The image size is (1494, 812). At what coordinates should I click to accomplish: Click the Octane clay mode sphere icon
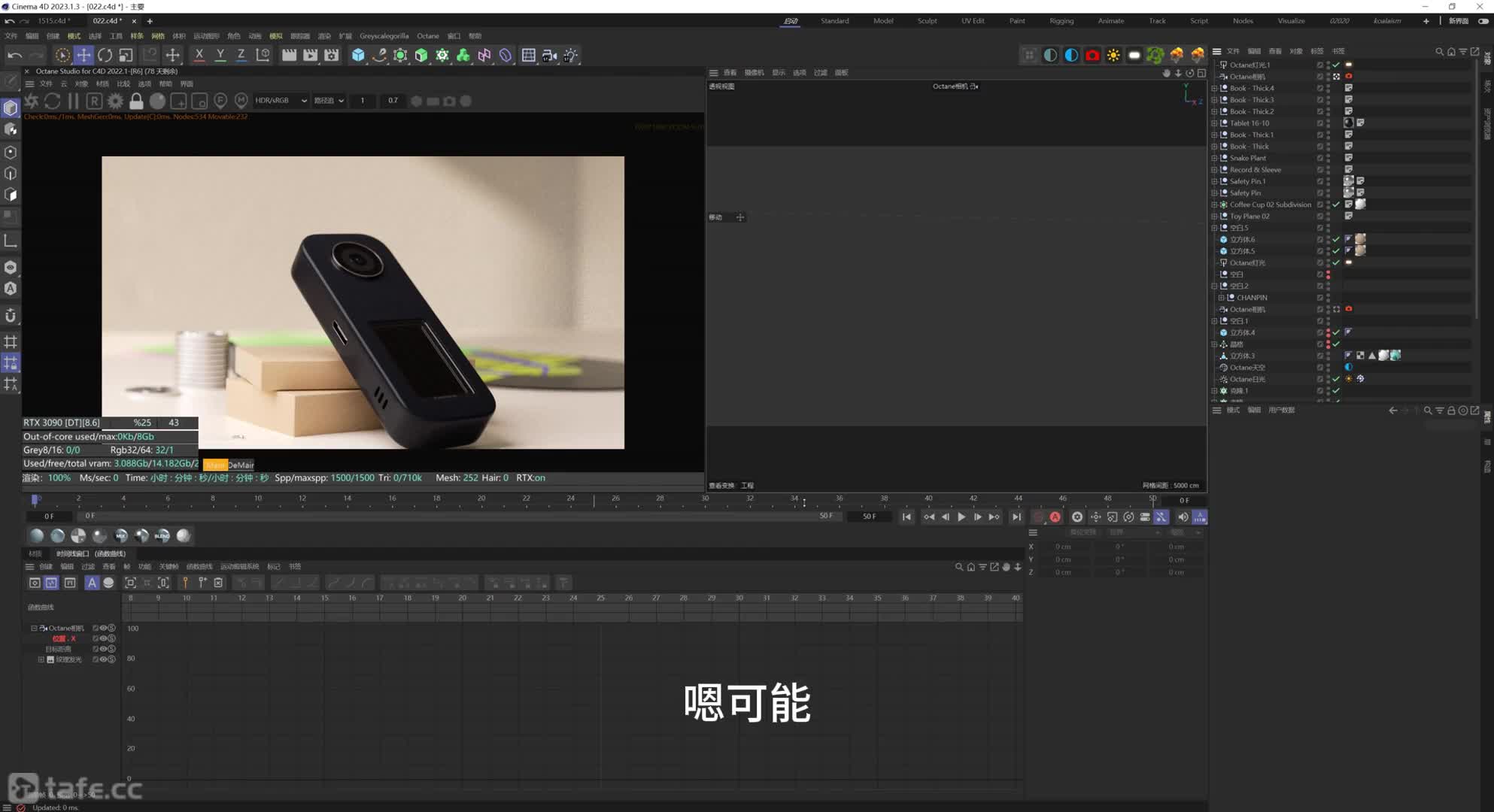157,101
